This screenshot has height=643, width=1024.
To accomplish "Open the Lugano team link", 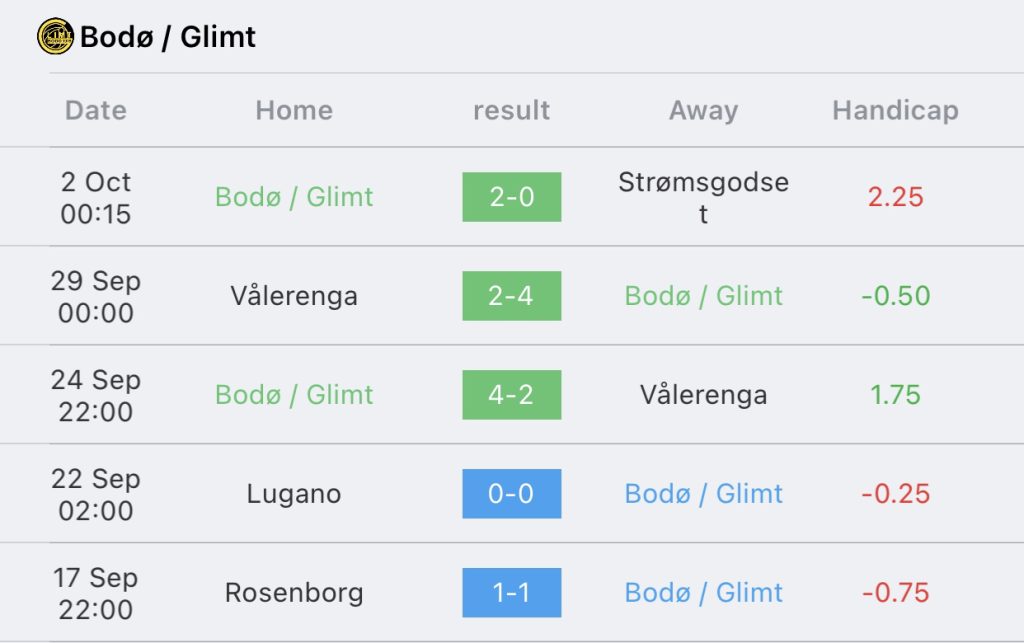I will tap(294, 494).
